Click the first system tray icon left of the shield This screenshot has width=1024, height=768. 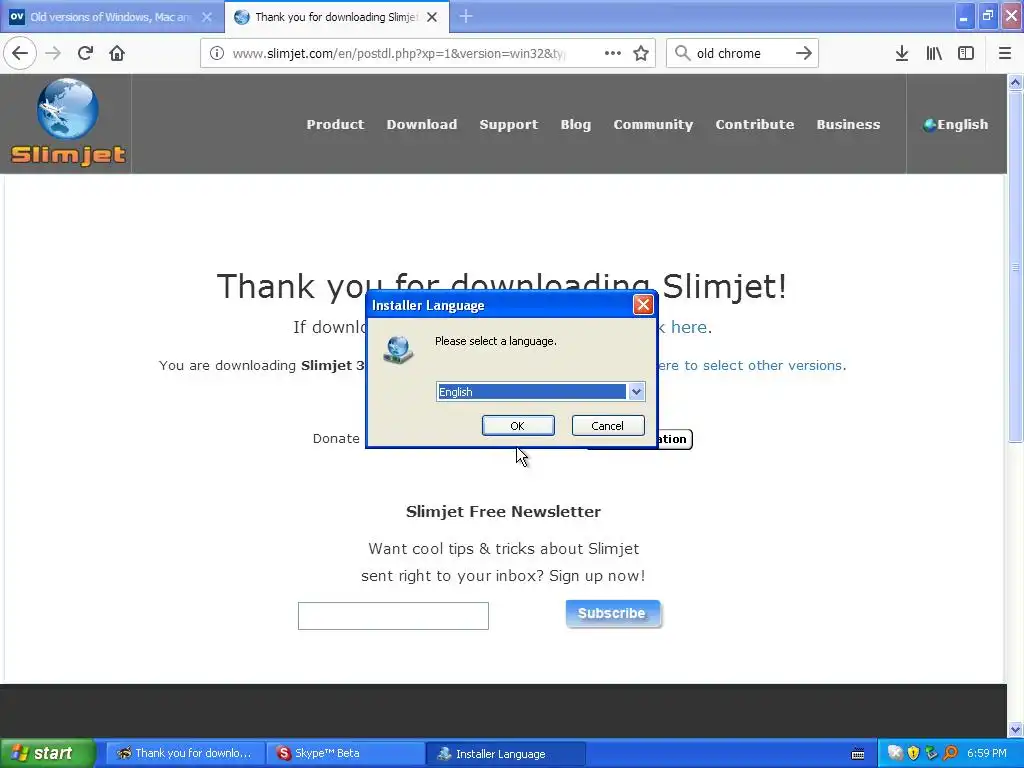point(895,753)
